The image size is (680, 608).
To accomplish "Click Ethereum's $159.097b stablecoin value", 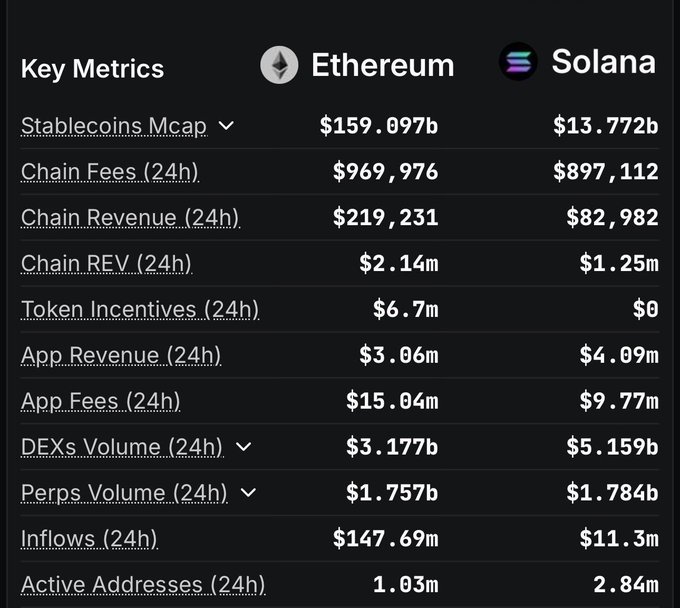I will click(378, 126).
